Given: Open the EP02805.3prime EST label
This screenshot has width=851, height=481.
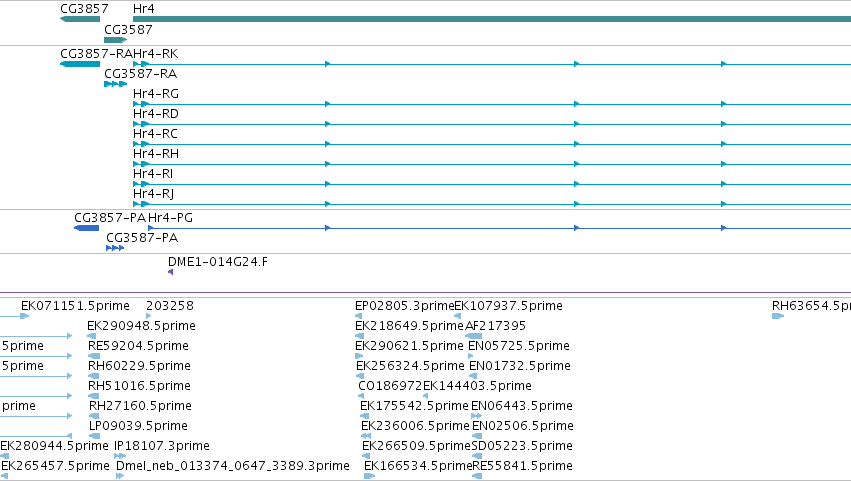Looking at the screenshot, I should (x=404, y=306).
